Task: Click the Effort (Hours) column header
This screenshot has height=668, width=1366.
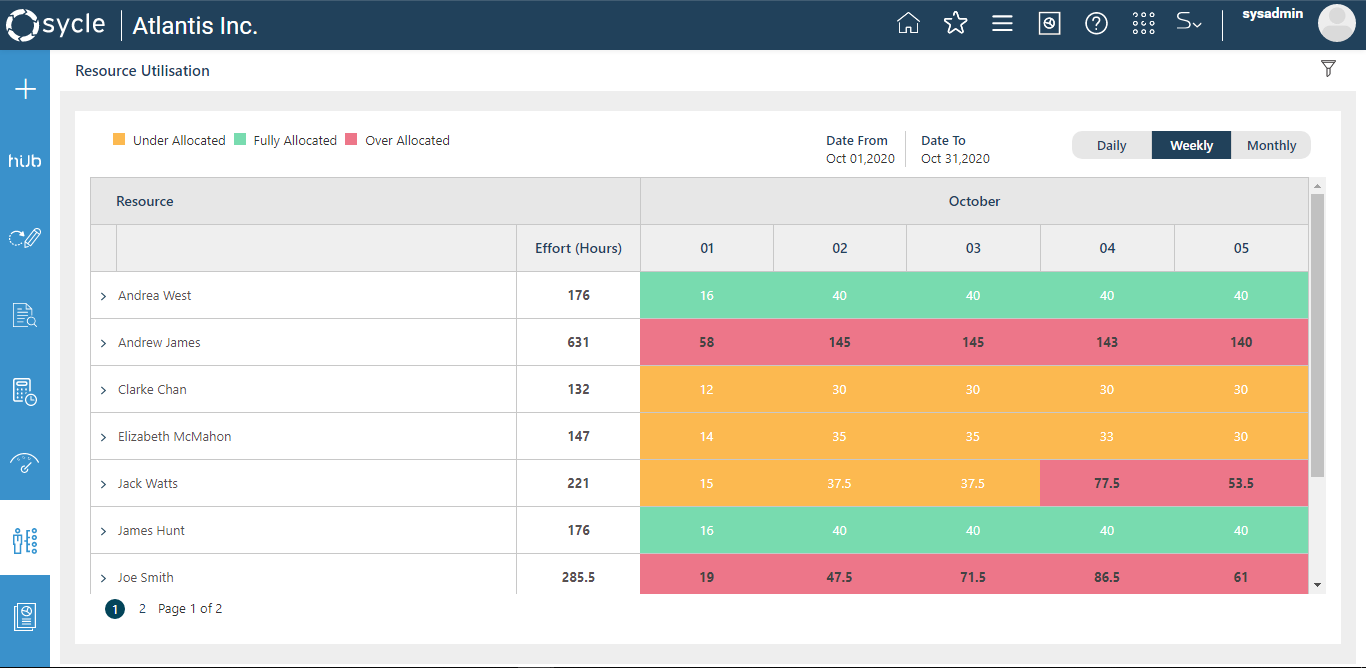Action: pos(578,248)
